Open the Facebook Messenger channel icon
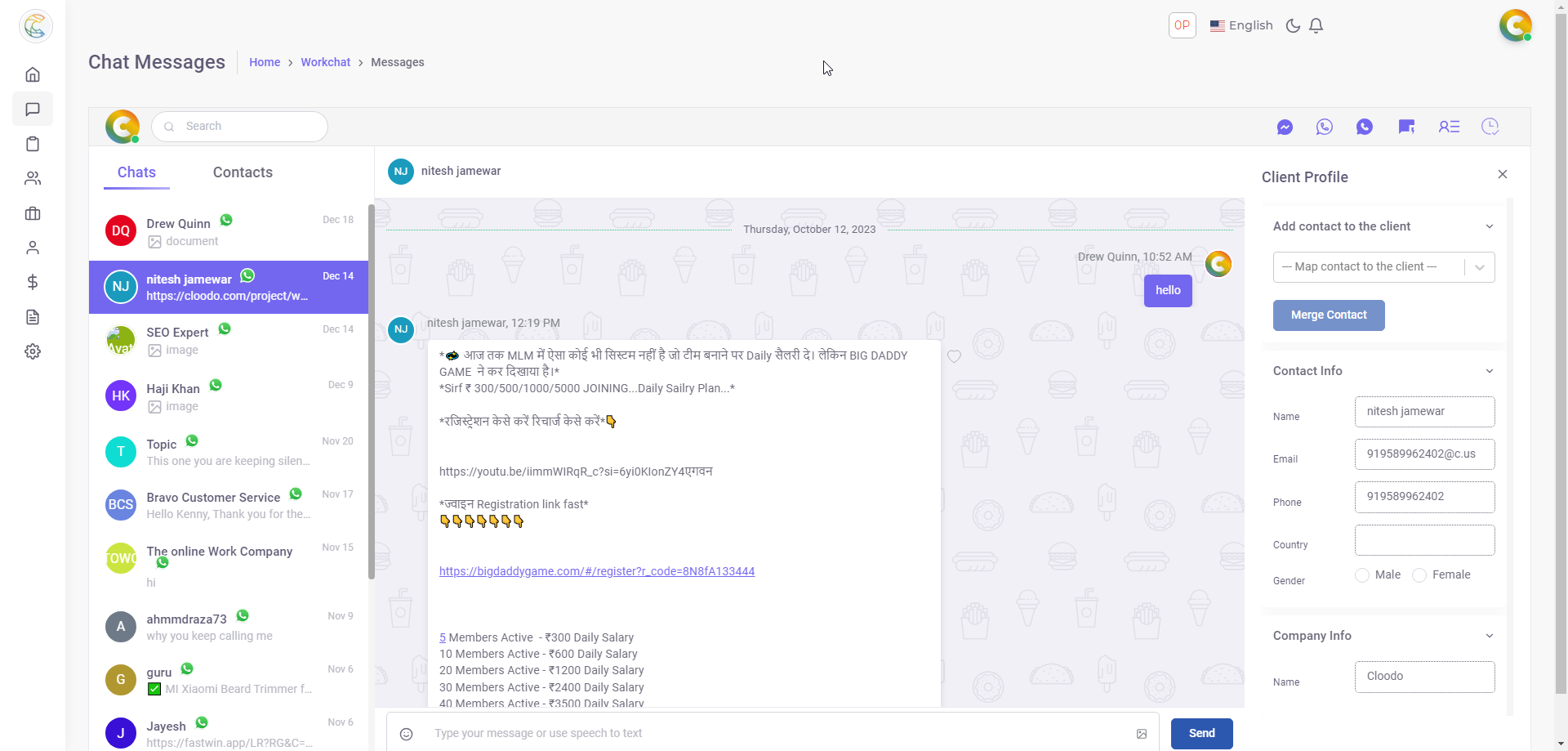The height and width of the screenshot is (751, 1568). point(1285,127)
